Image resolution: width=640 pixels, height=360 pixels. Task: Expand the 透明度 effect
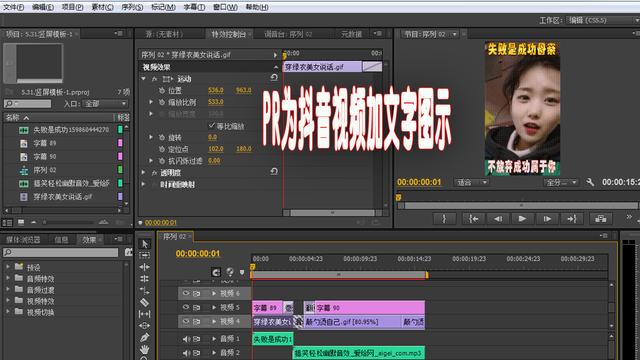point(143,173)
